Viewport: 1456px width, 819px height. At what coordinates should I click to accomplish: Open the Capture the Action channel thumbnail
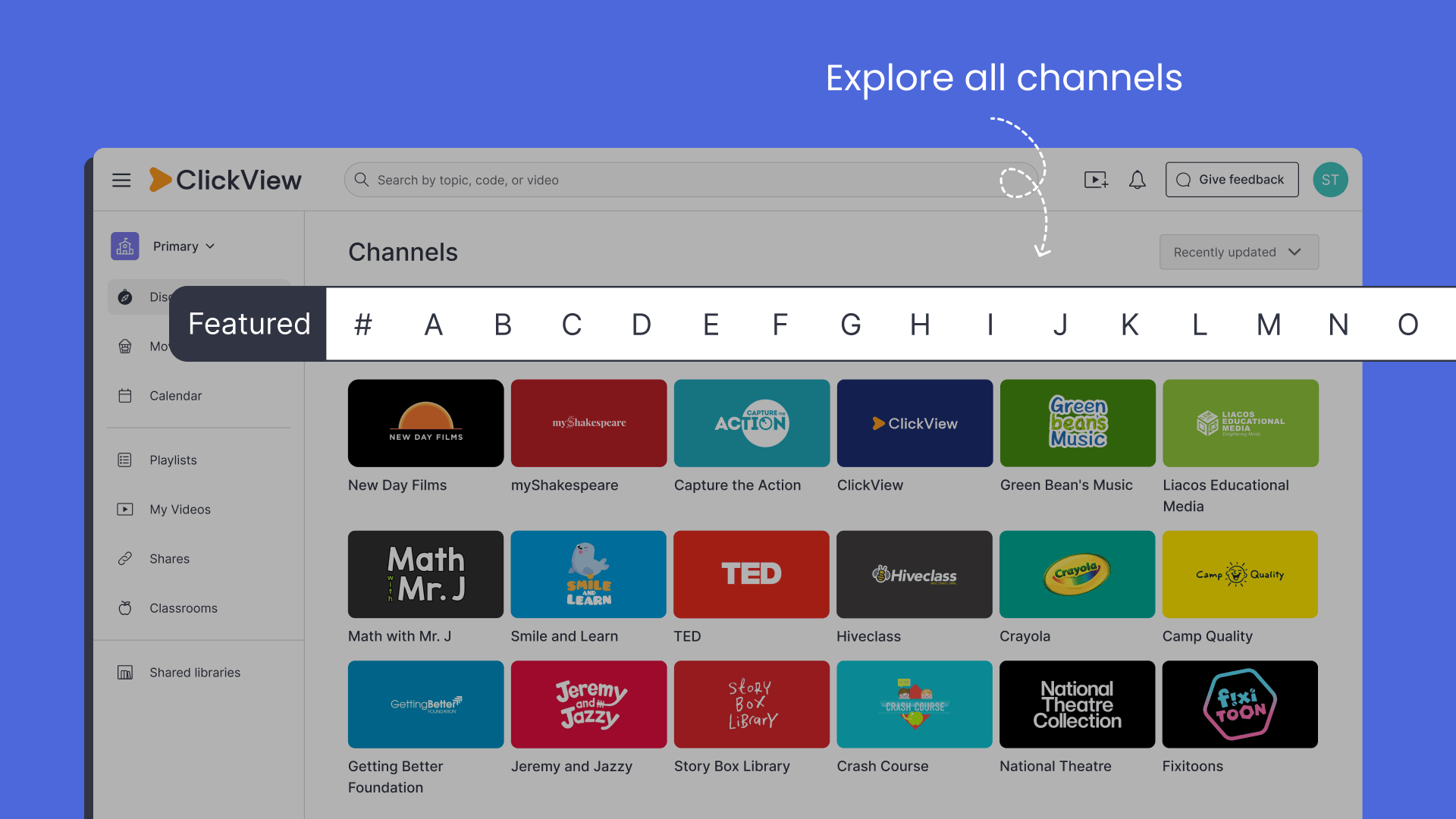[x=752, y=423]
